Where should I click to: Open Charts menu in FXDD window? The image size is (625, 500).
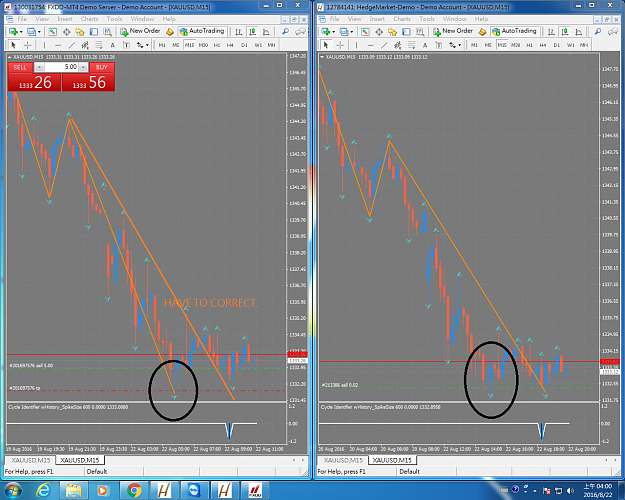[89, 19]
